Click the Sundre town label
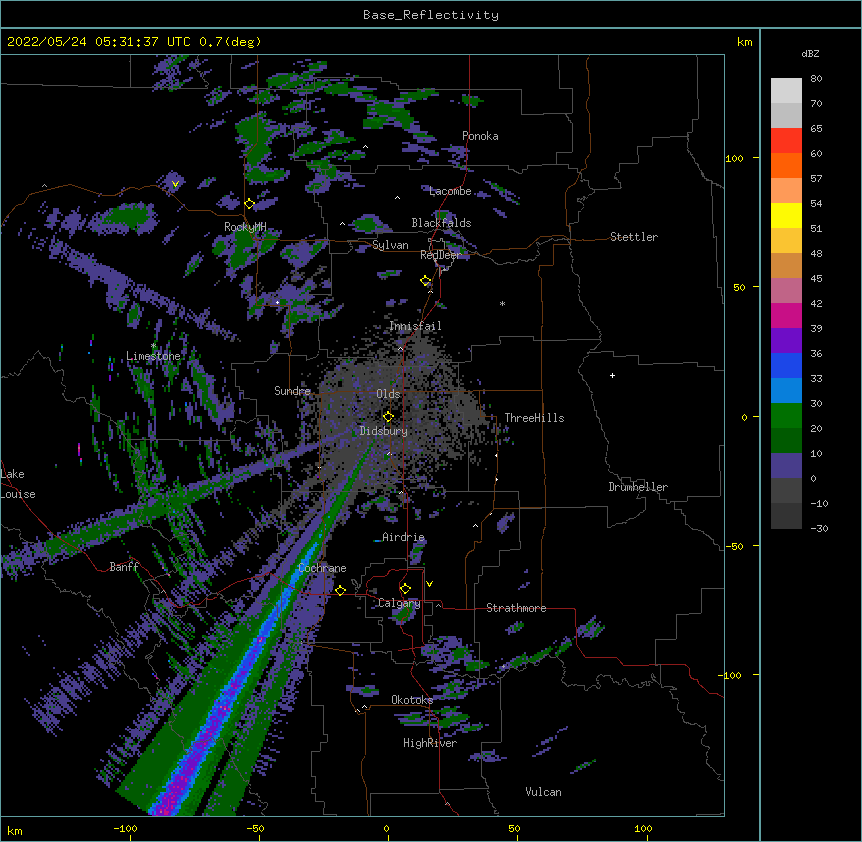Screen dimensions: 862x842 point(292,391)
